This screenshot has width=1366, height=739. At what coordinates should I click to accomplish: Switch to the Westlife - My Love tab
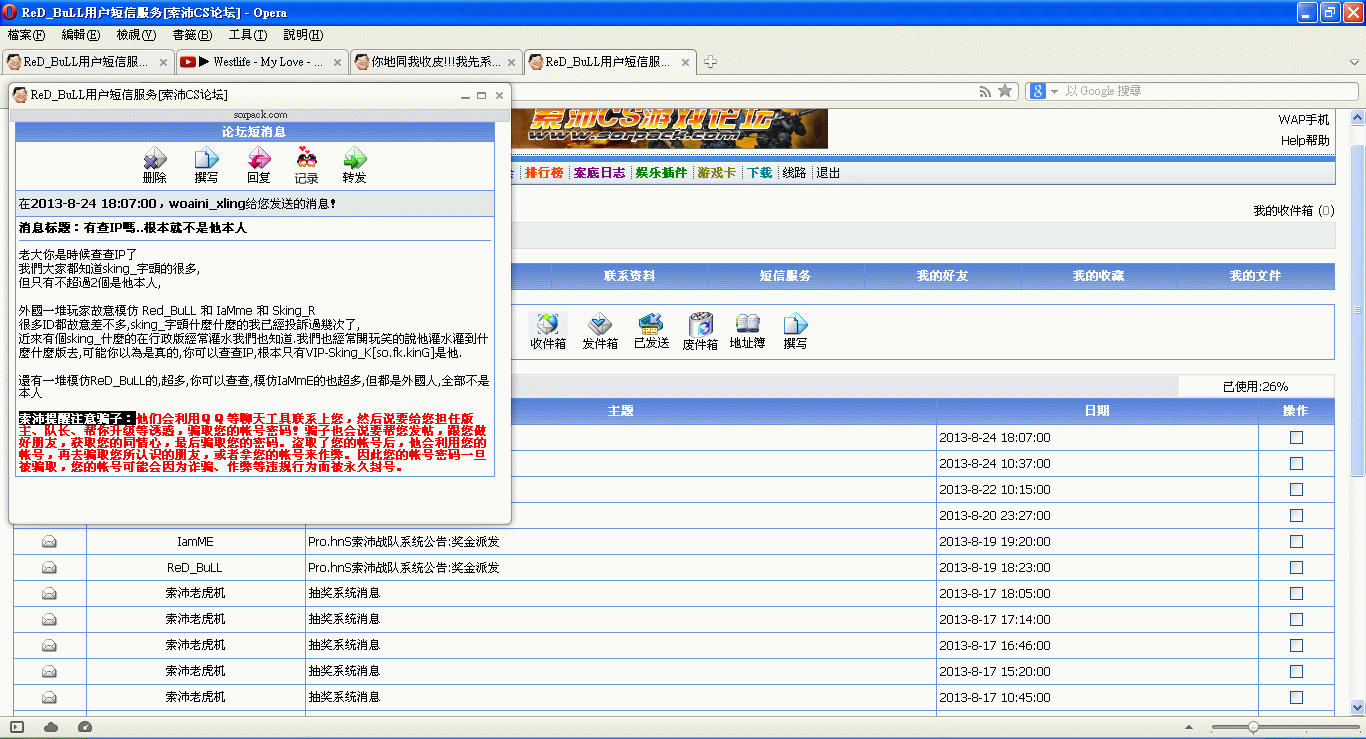pos(260,62)
